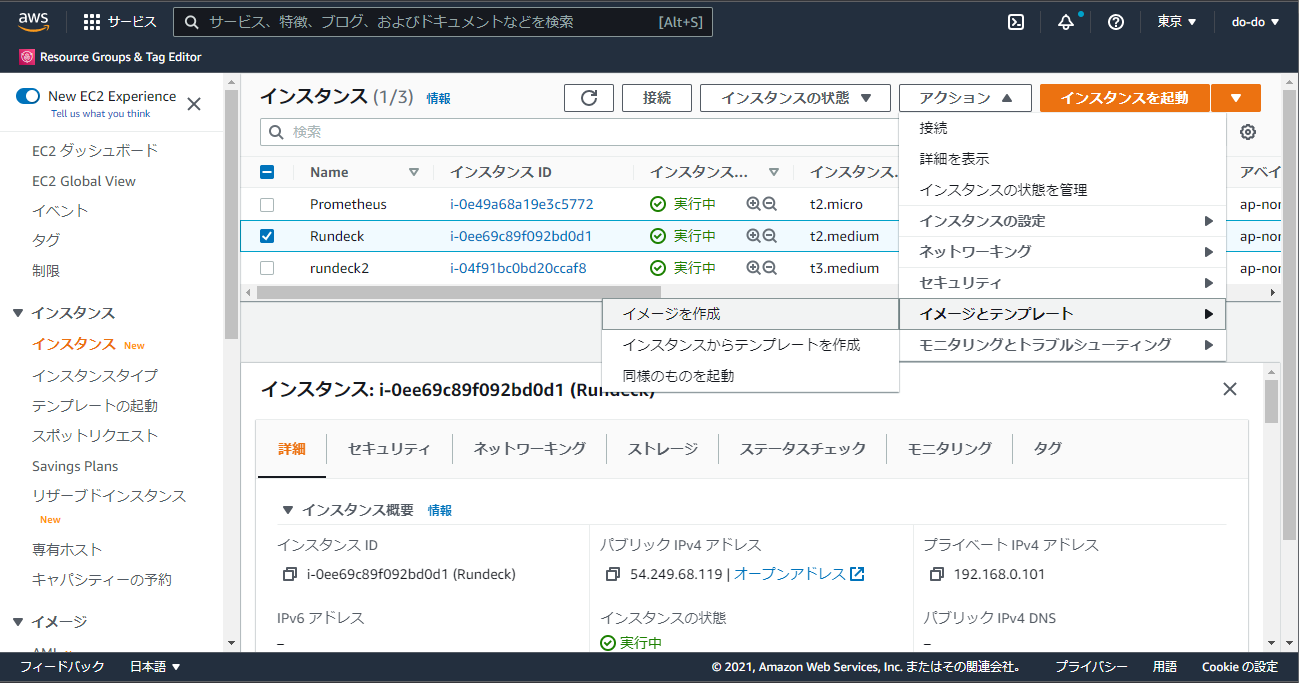Open the インスタンスの状態 dropdown

tap(795, 97)
